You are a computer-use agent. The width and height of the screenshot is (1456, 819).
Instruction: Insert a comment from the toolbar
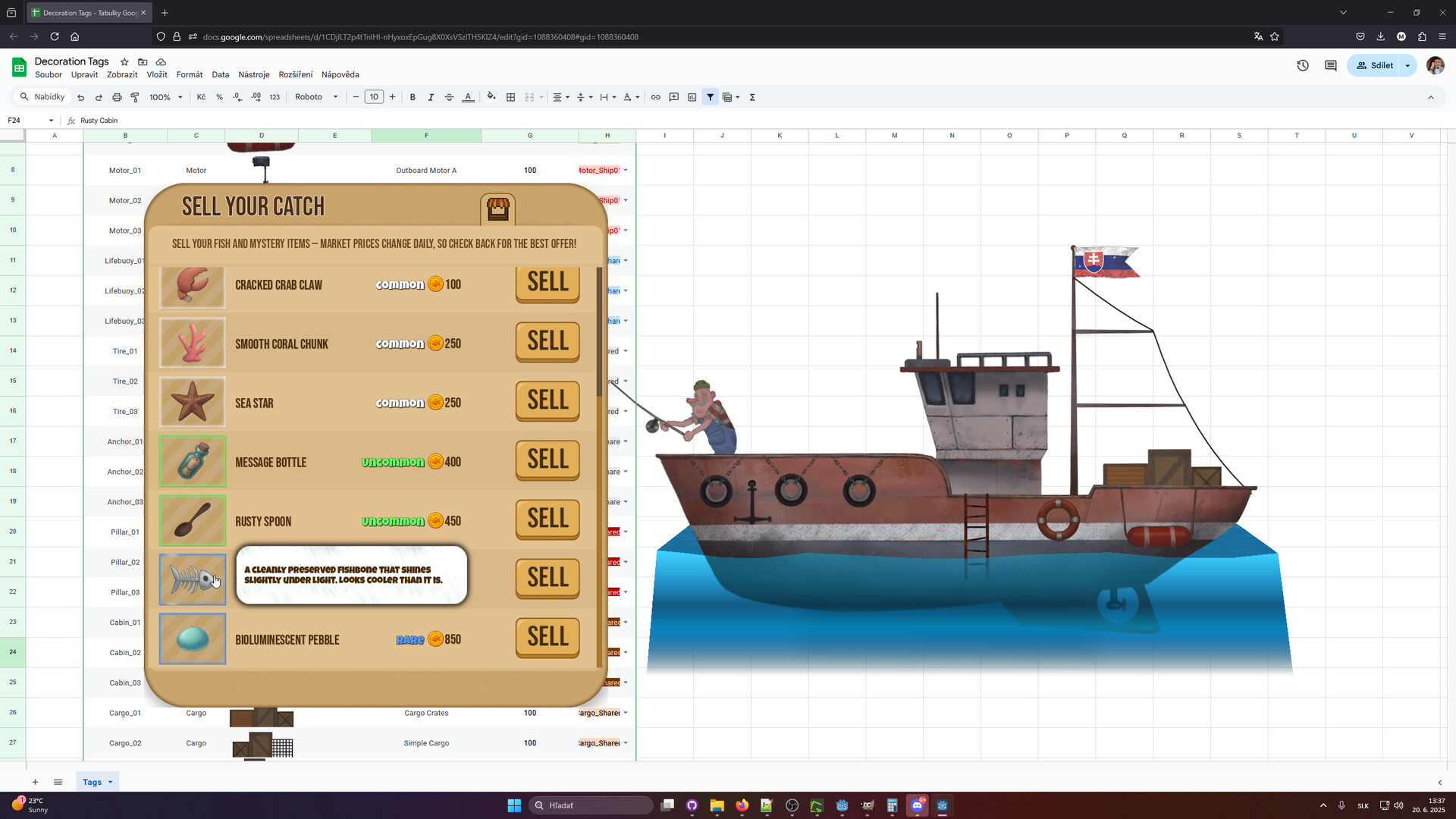(x=673, y=97)
